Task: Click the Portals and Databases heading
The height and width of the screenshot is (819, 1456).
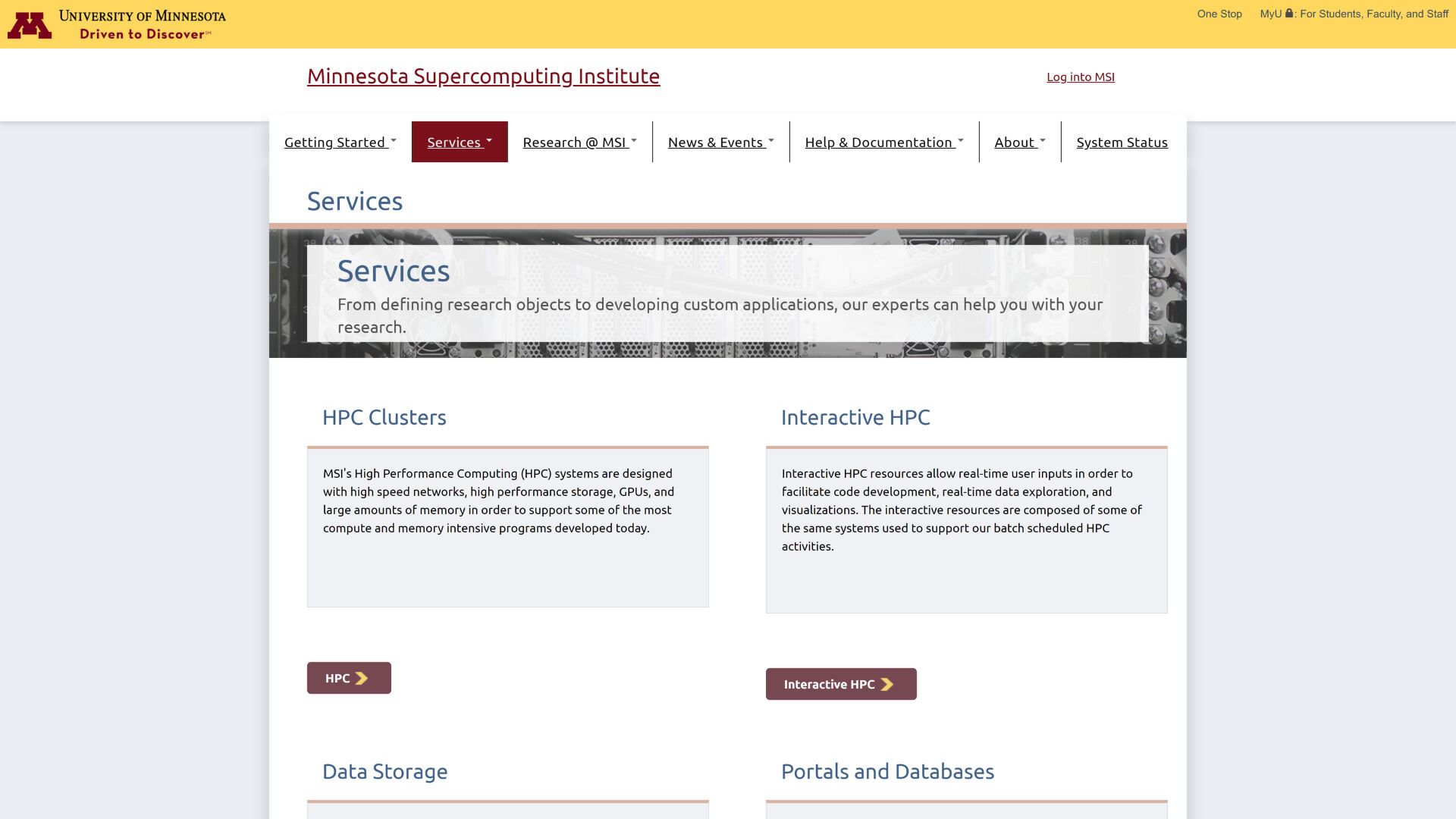Action: coord(887,770)
